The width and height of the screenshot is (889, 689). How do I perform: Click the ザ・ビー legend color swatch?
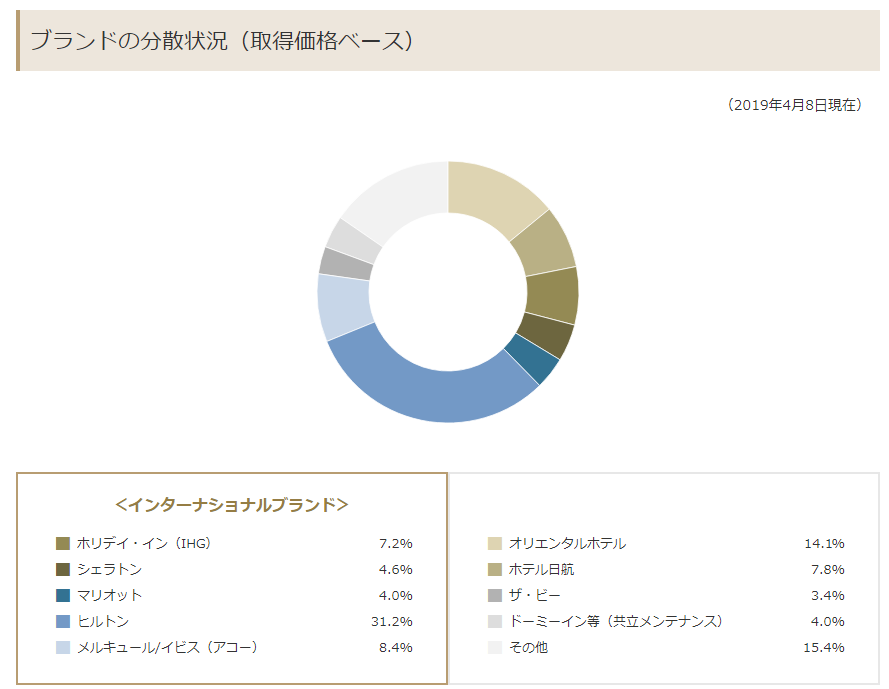click(x=495, y=595)
